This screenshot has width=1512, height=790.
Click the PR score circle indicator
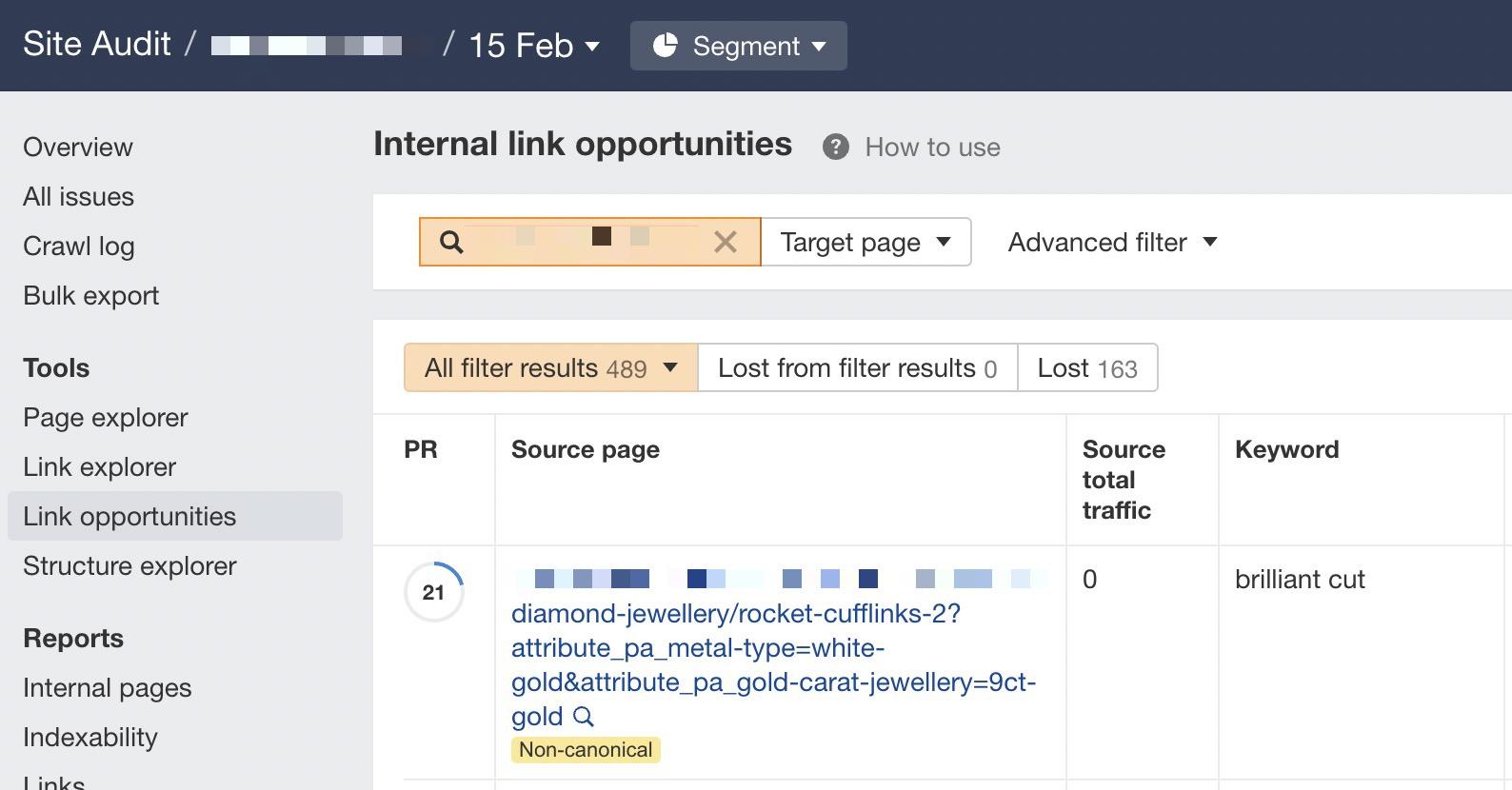tap(434, 591)
